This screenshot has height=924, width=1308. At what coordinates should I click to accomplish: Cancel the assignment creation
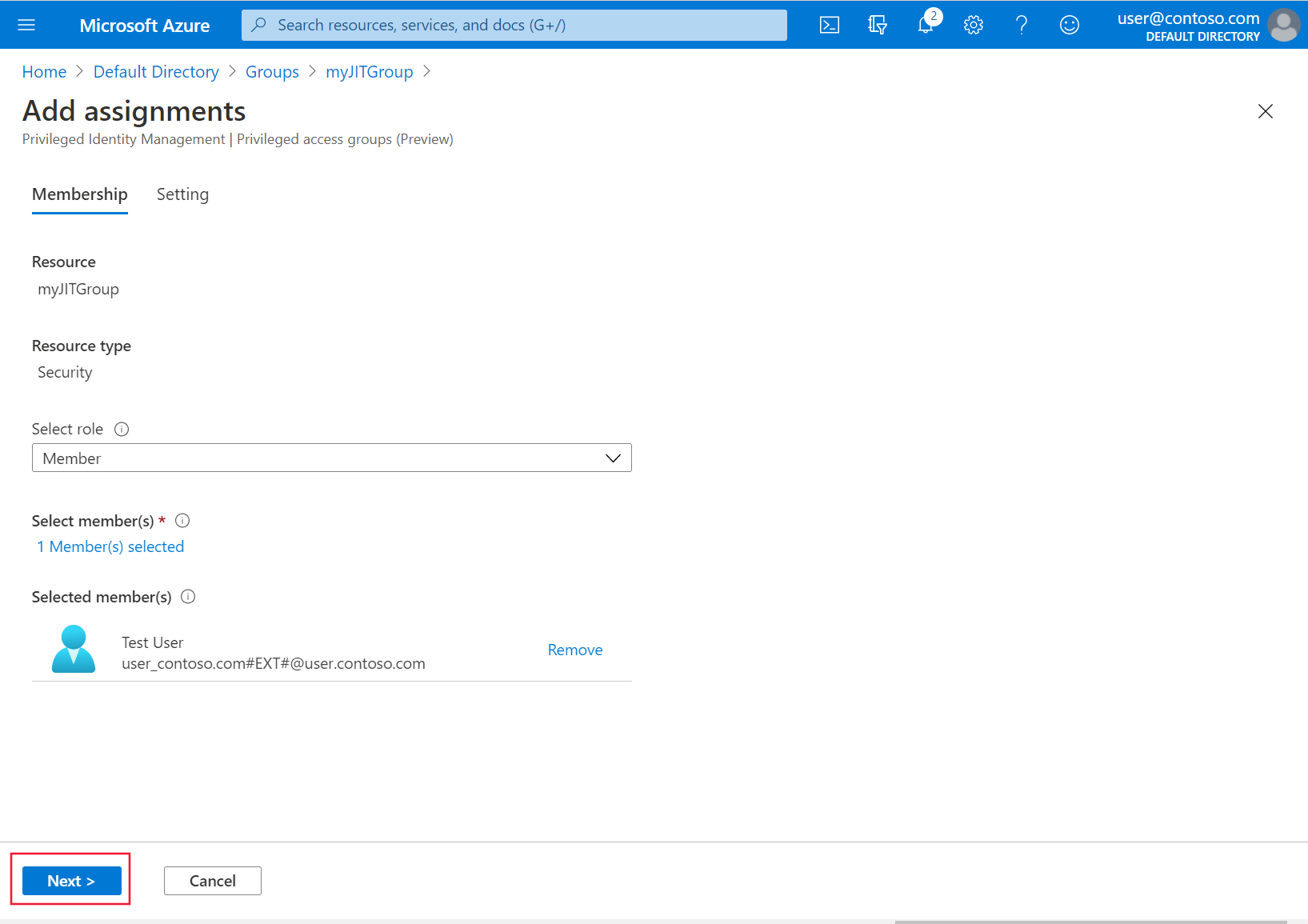pos(212,880)
